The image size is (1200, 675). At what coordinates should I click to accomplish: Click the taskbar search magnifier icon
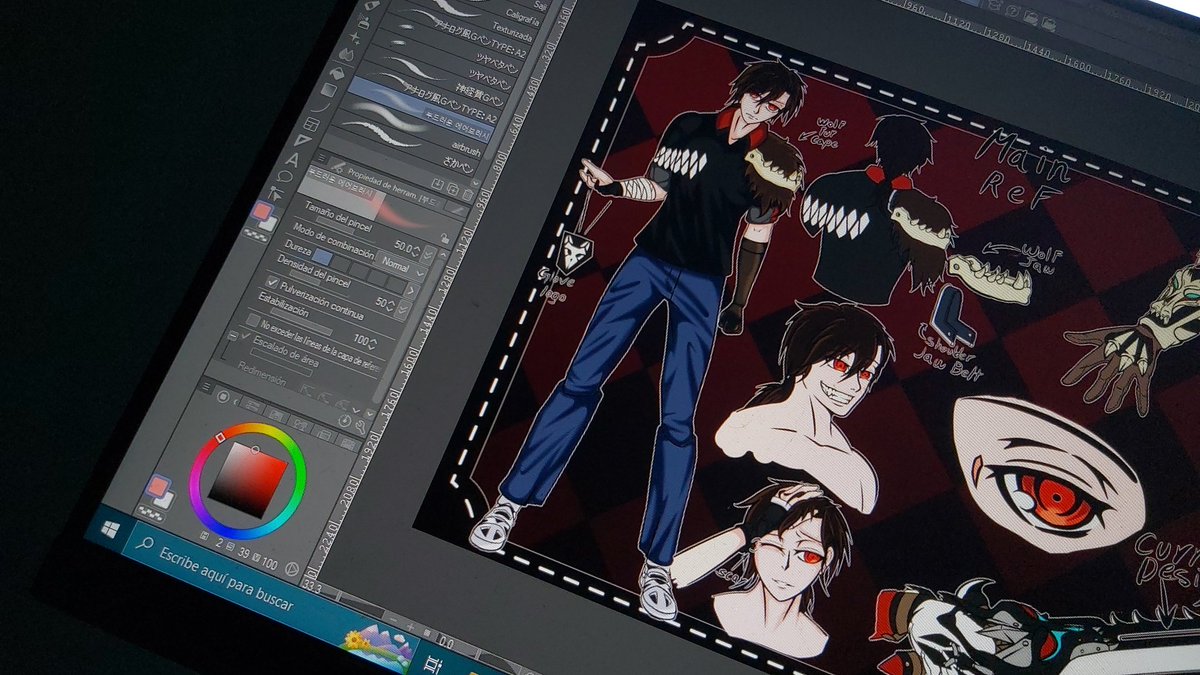coord(144,544)
